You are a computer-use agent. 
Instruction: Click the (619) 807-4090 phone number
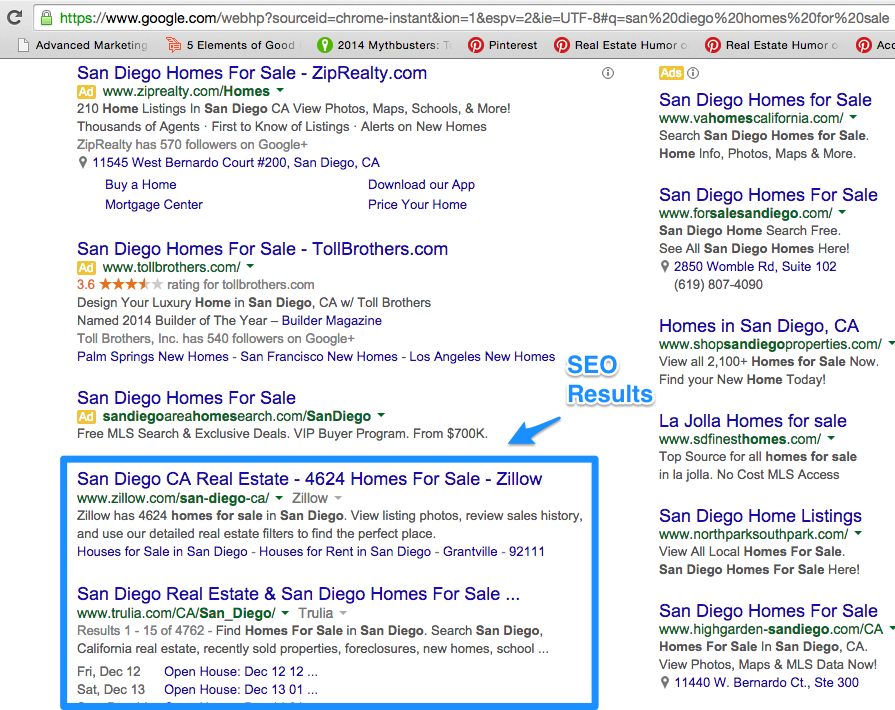[718, 285]
